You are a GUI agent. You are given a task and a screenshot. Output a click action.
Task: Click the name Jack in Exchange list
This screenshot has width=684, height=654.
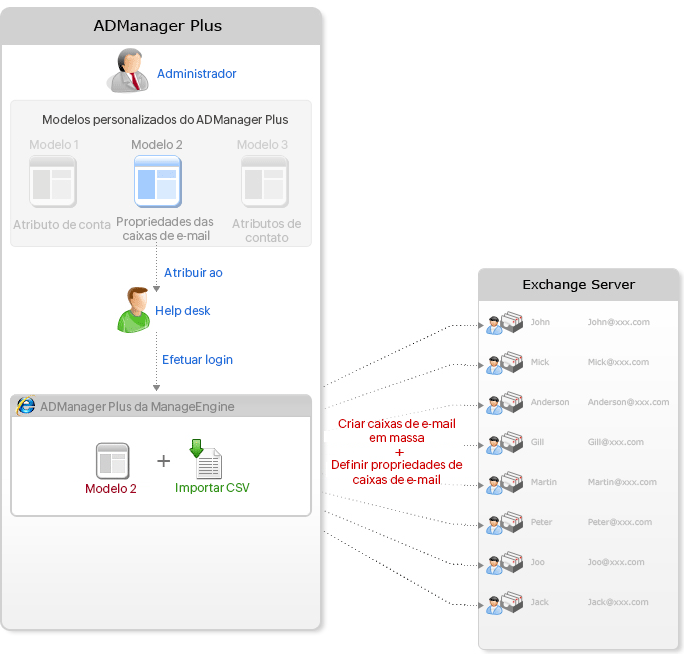(540, 602)
